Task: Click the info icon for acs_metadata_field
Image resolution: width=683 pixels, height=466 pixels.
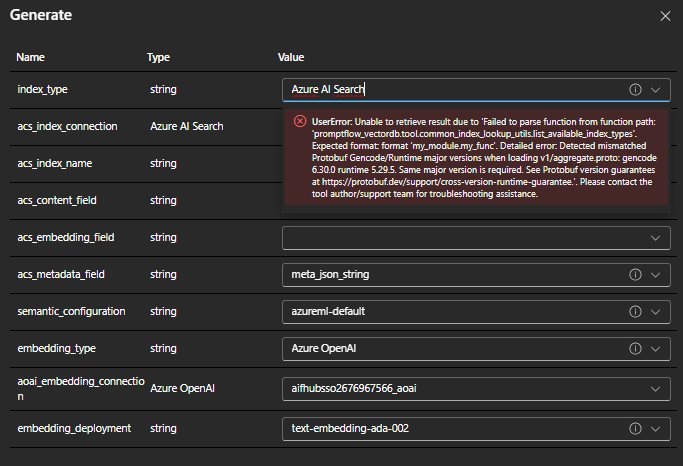Action: click(635, 275)
